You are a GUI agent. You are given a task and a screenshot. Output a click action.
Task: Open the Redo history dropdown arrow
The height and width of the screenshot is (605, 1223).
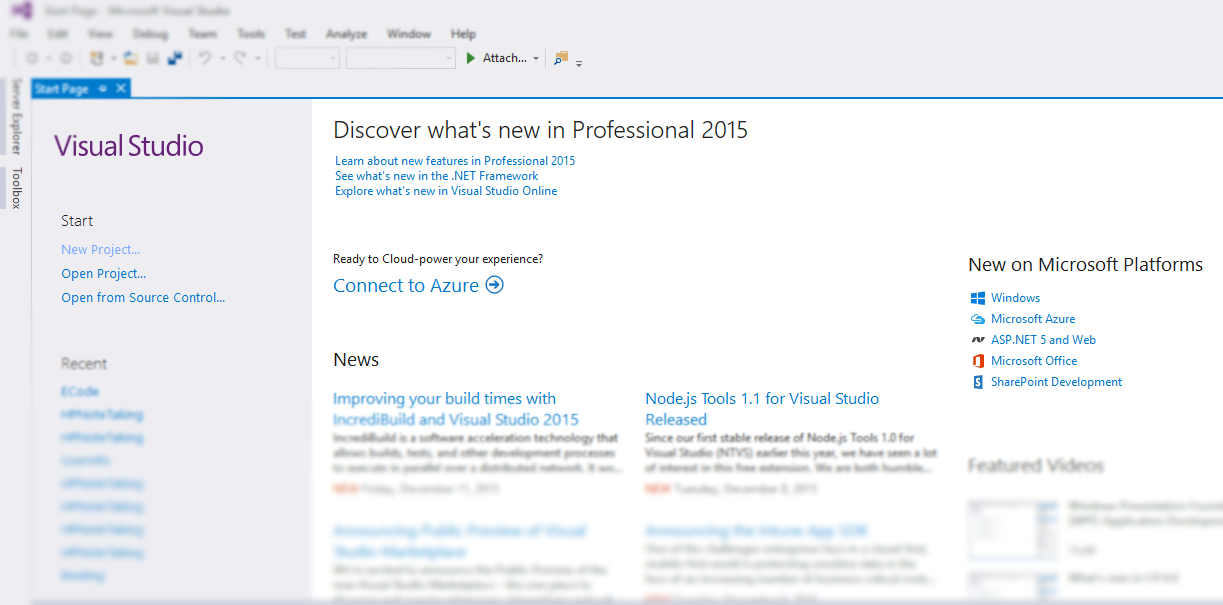pyautogui.click(x=257, y=59)
